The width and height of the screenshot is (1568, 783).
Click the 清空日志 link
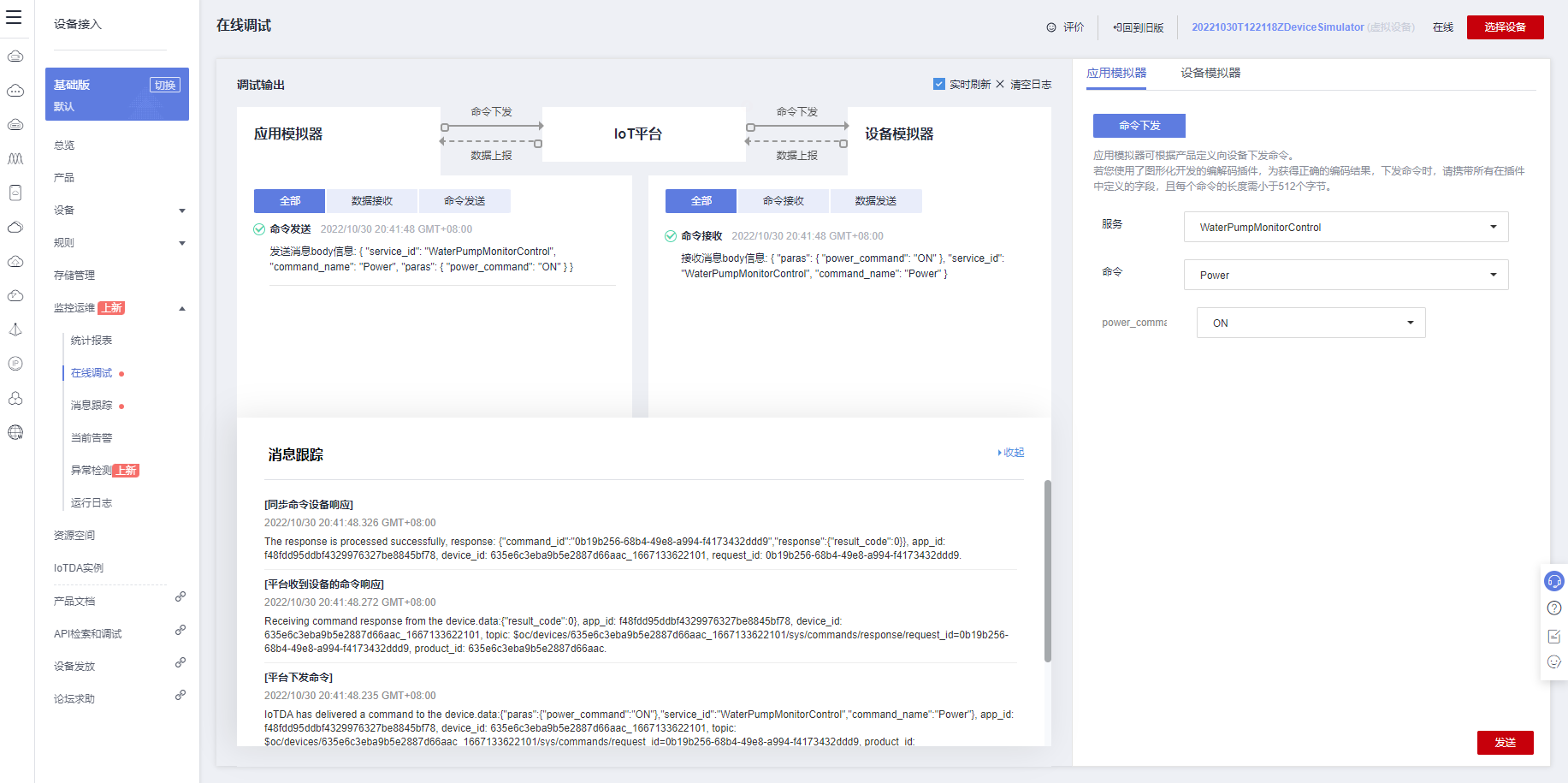click(x=1031, y=85)
